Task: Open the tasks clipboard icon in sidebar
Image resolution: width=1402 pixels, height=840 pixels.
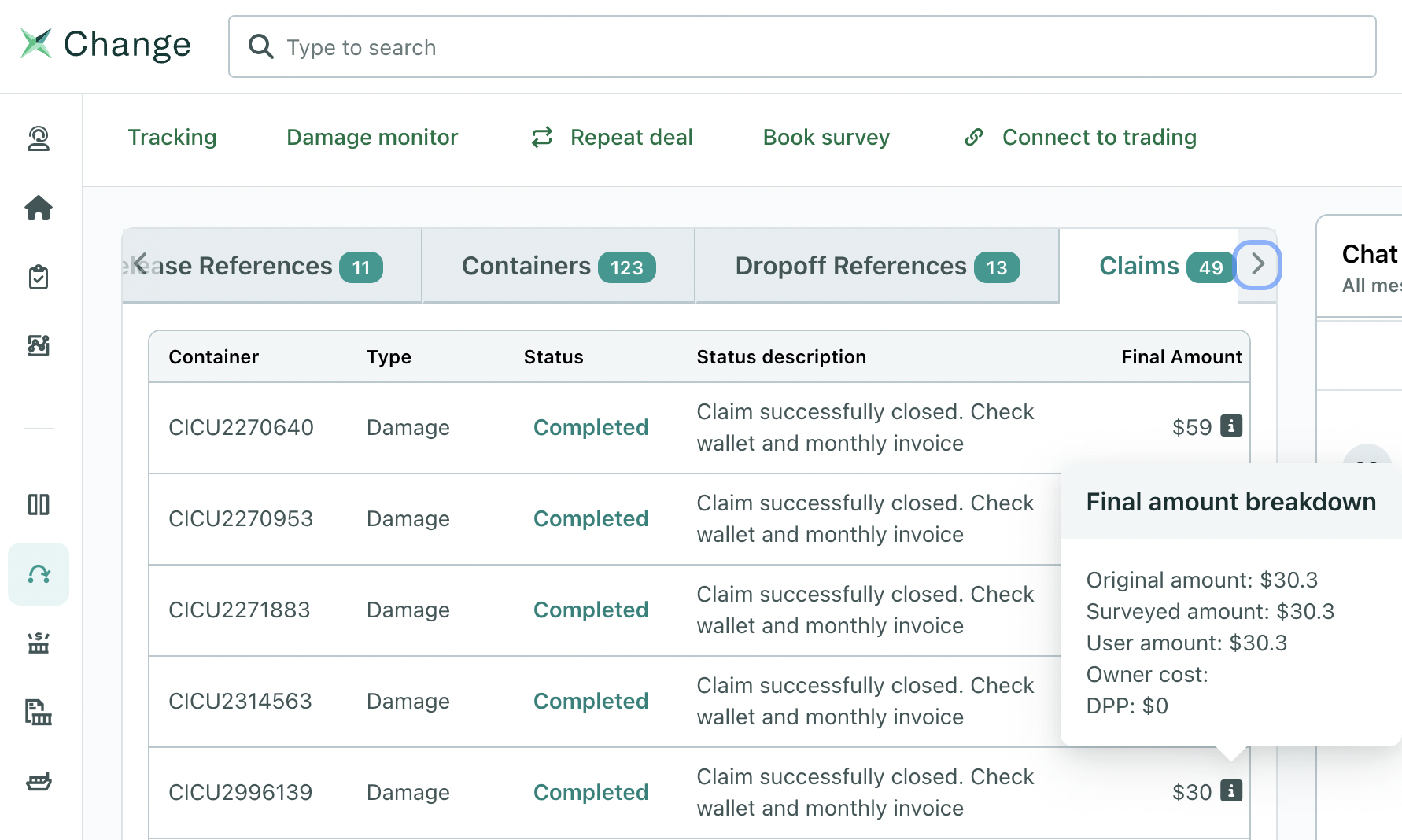Action: (39, 277)
